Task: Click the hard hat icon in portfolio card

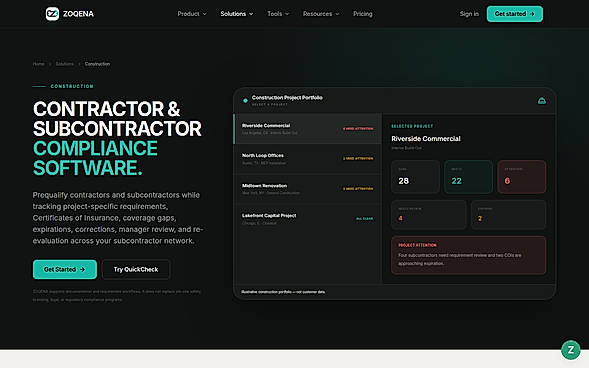Action: coord(542,101)
